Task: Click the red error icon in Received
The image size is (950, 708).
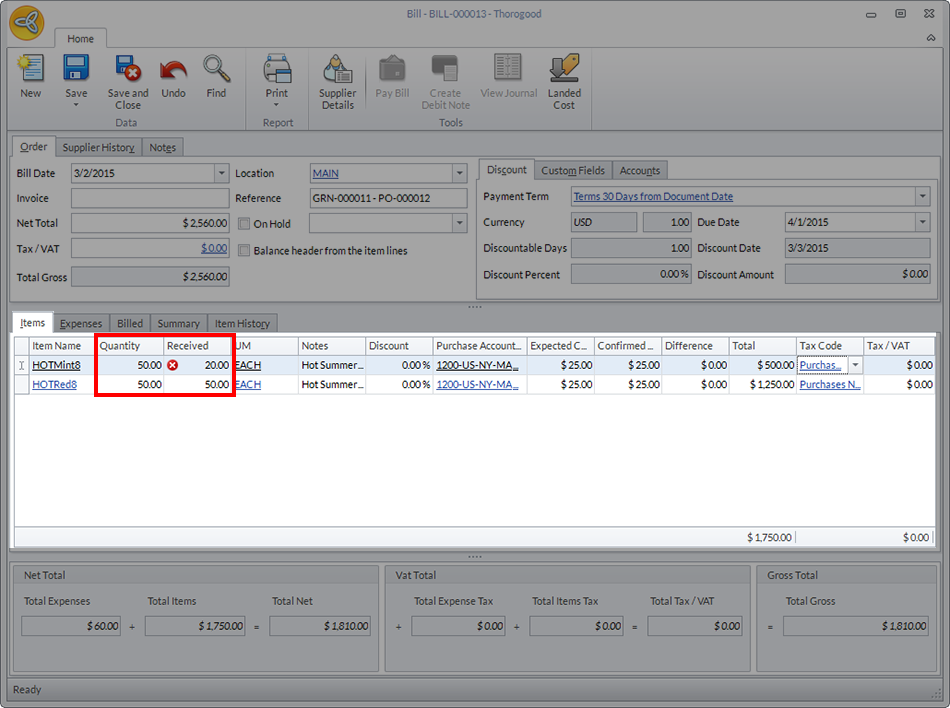Action: 173,366
